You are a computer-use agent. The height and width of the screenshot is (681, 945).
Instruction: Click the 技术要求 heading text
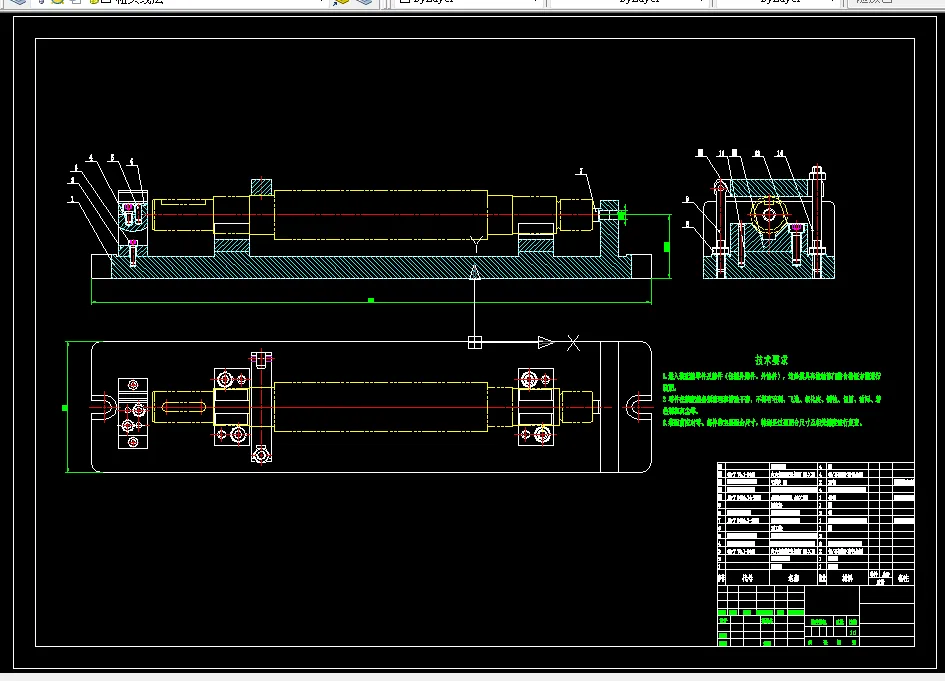(771, 360)
